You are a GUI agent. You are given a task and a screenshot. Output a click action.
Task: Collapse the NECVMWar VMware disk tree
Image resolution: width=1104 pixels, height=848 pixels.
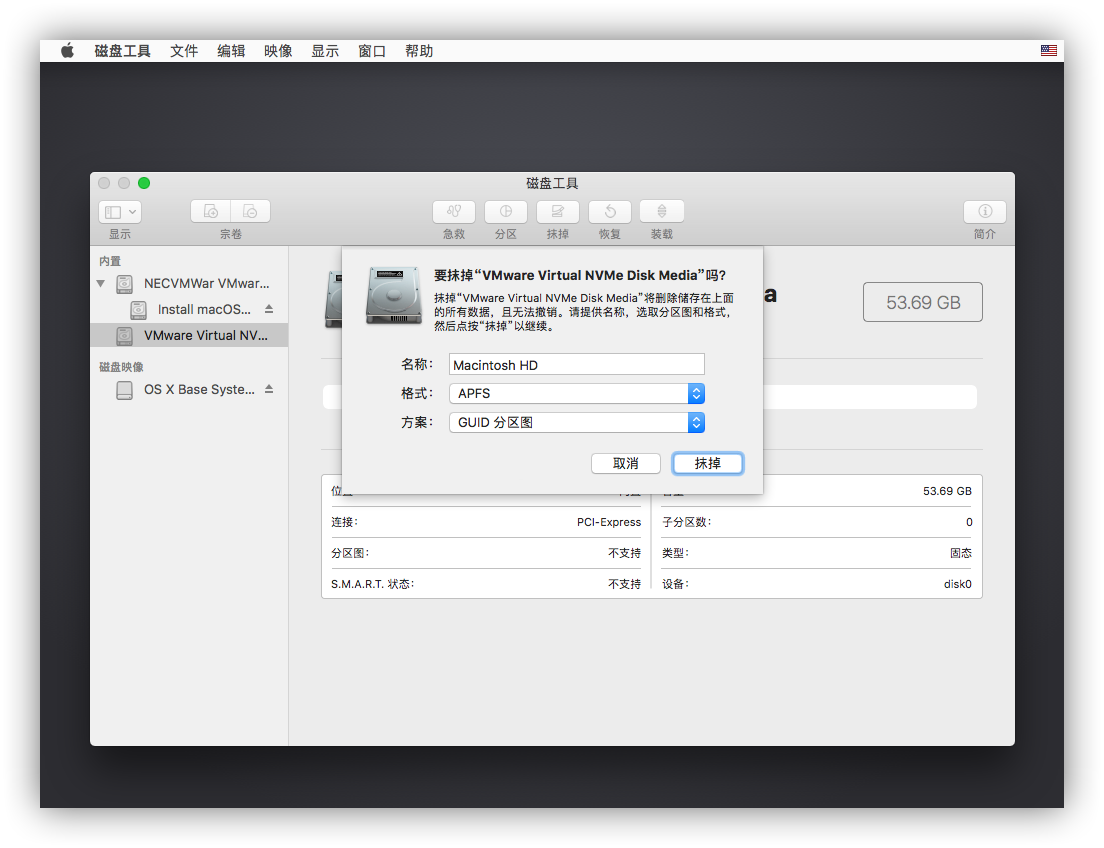click(x=101, y=284)
